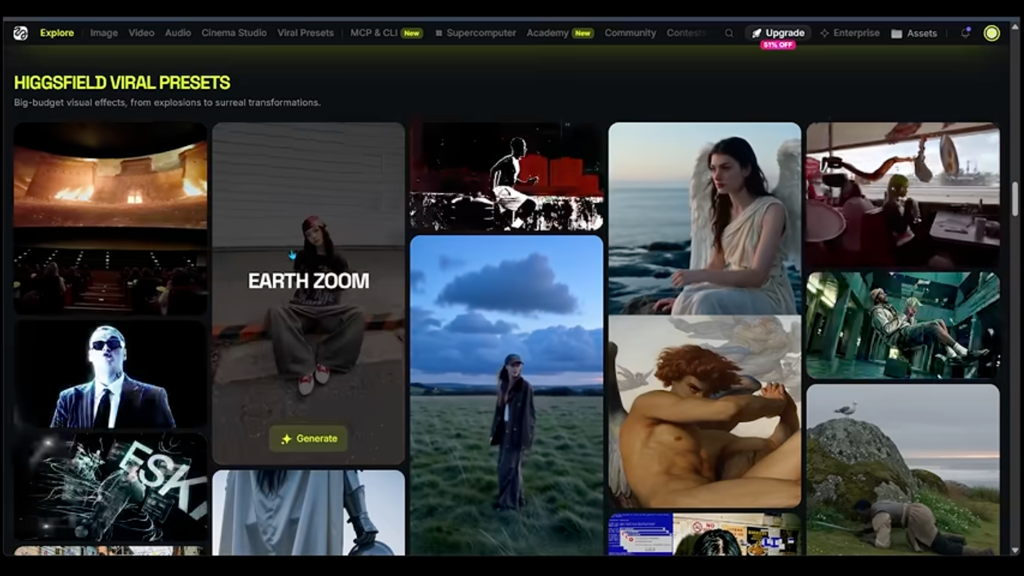Open the Video menu item

tap(141, 33)
